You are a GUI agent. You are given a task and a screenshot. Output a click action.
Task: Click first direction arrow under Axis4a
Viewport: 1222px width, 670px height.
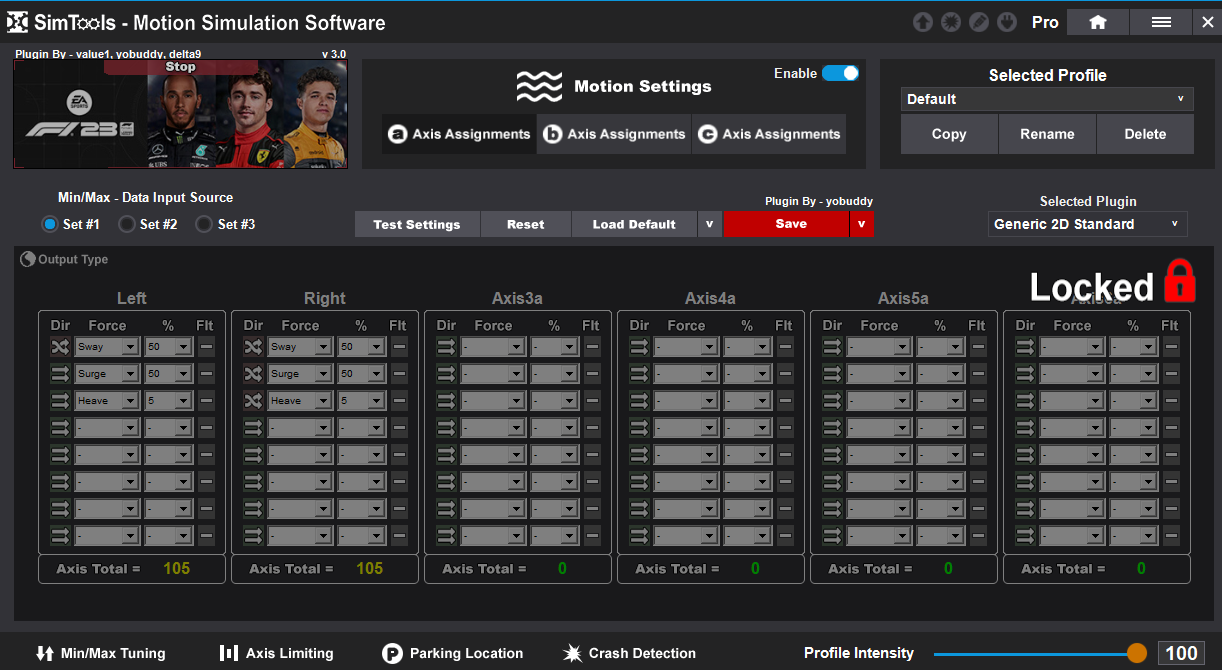pos(639,347)
